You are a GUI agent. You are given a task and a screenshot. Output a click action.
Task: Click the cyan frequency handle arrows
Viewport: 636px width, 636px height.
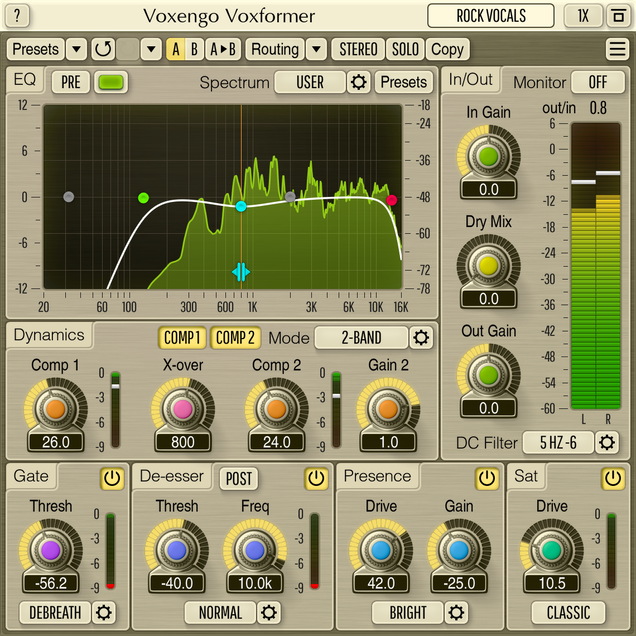pos(241,272)
